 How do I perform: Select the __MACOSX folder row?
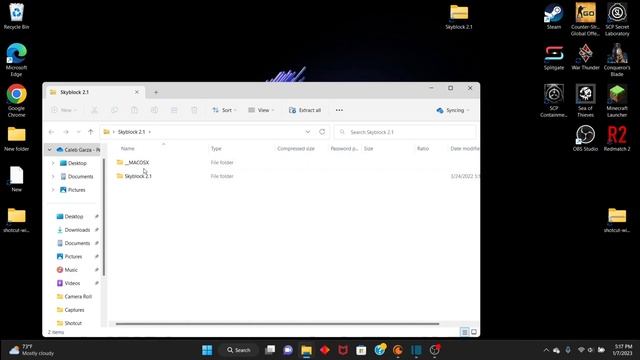click(294, 162)
